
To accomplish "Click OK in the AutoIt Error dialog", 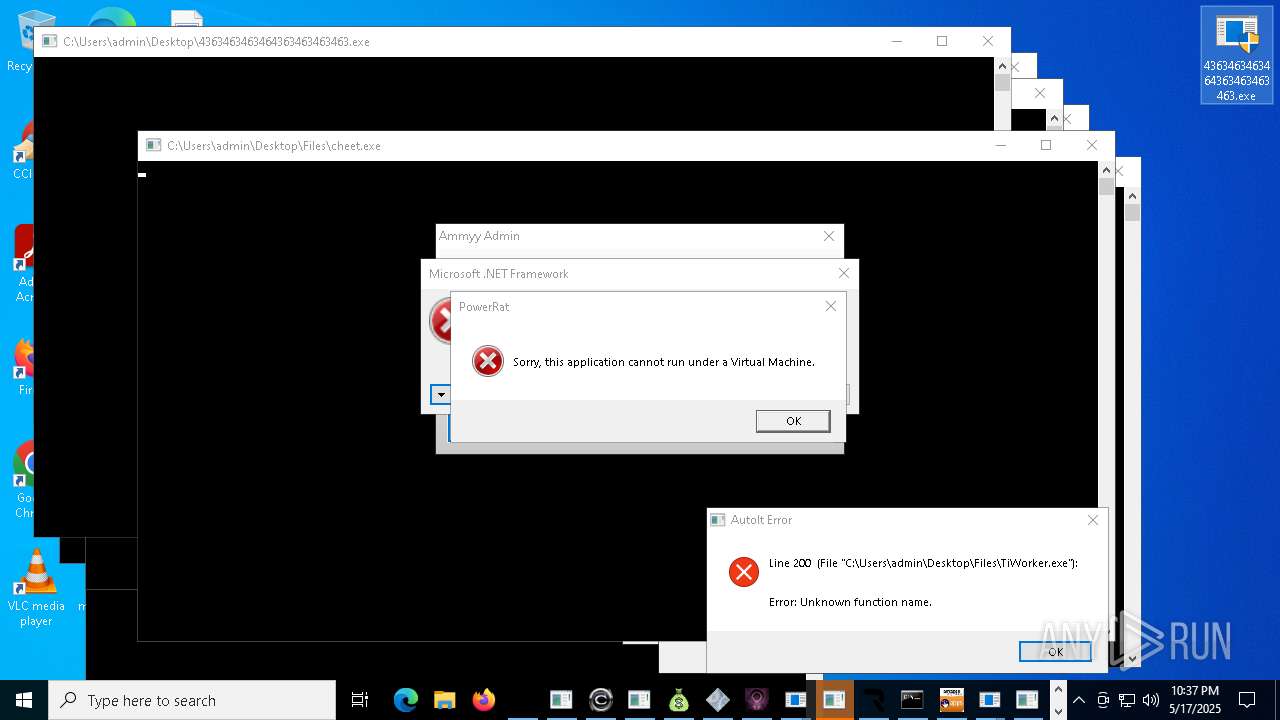I will (x=1055, y=651).
